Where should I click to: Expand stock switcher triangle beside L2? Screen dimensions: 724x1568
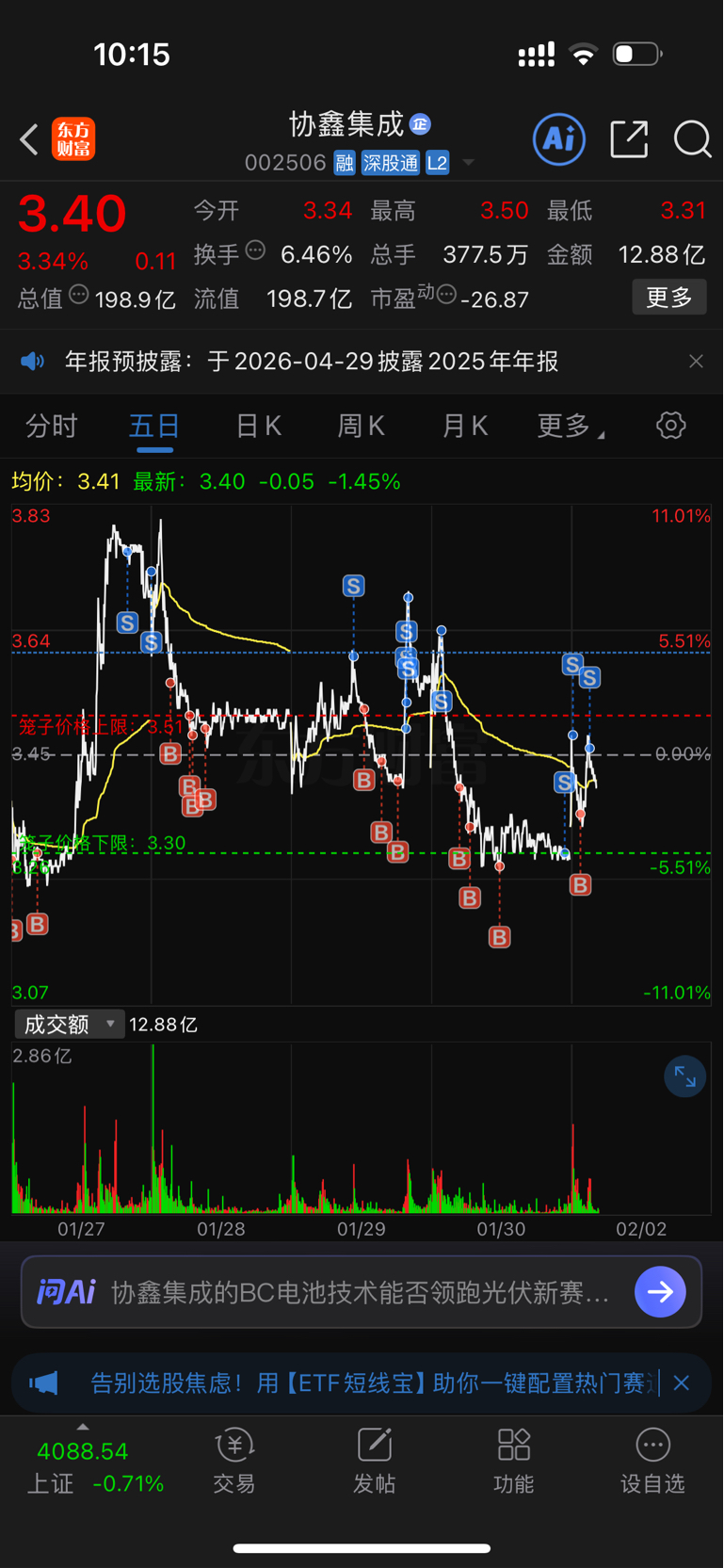pos(468,164)
